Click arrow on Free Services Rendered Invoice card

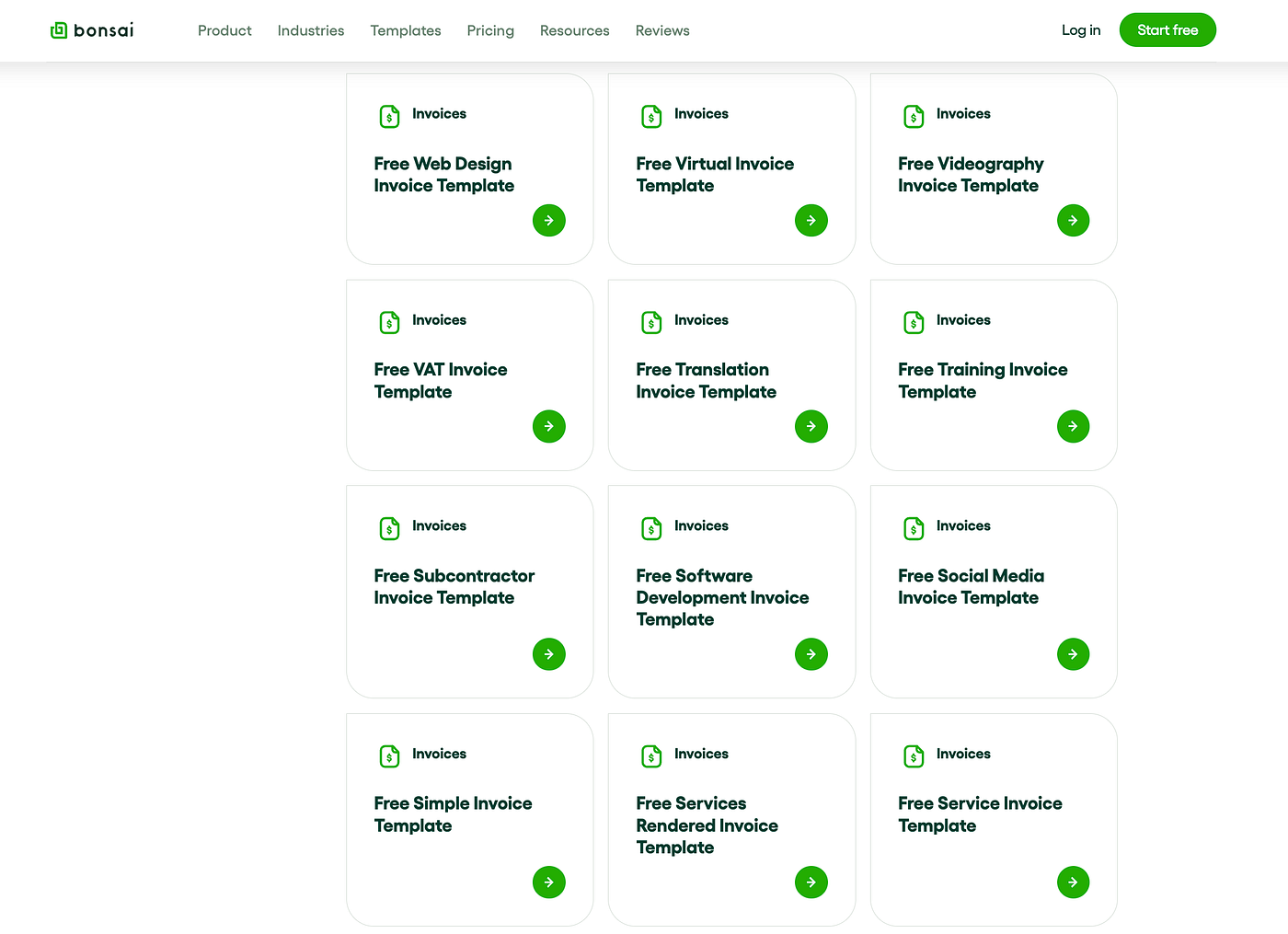point(811,882)
